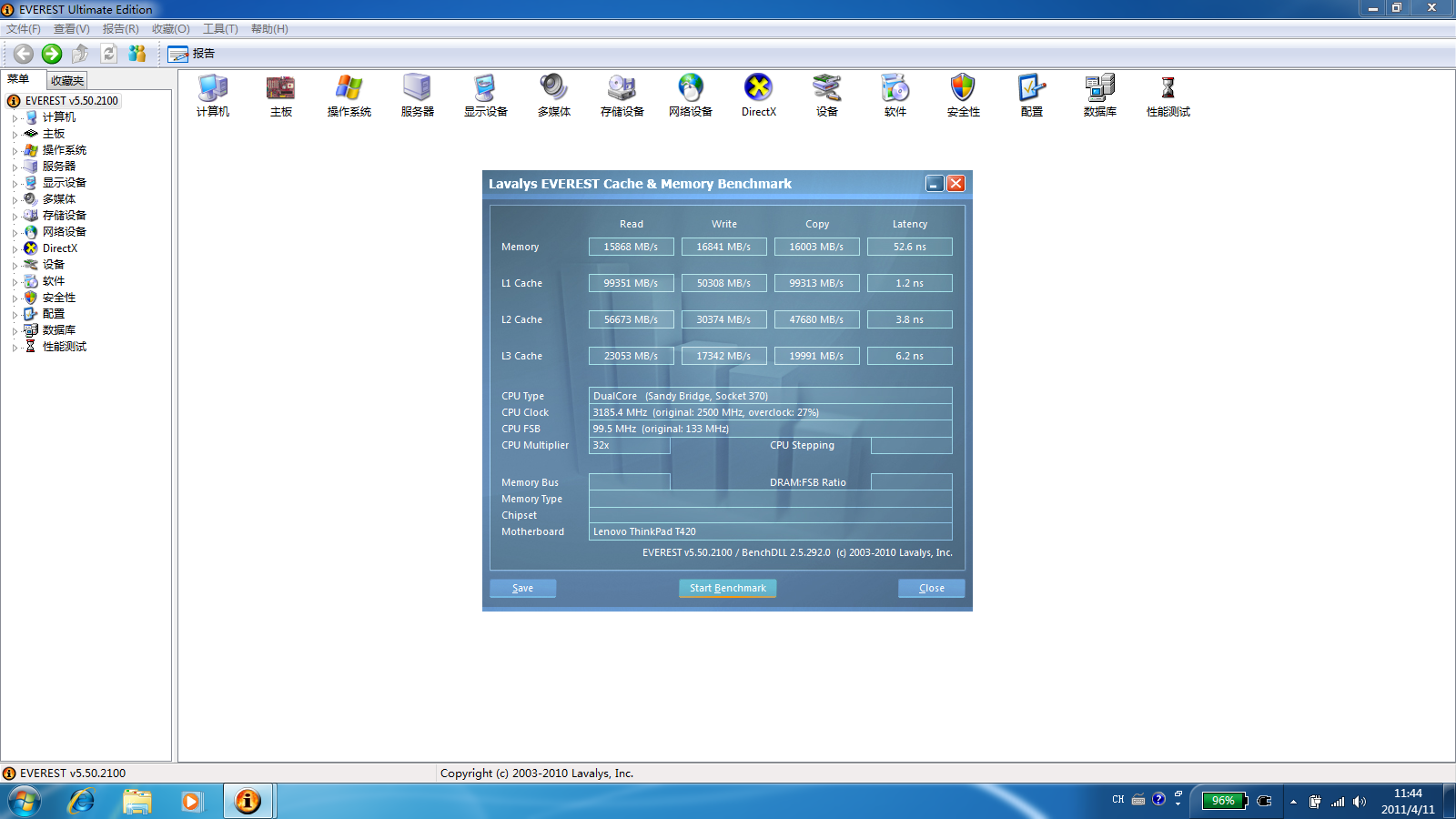
Task: Open the 性能测试 (Benchmark) category icon
Action: tap(1168, 96)
